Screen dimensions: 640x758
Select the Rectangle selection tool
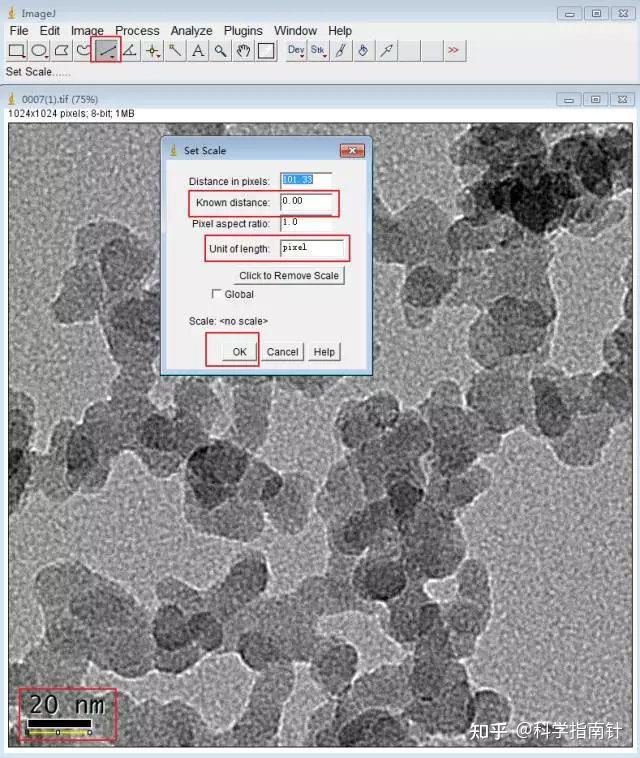17,50
